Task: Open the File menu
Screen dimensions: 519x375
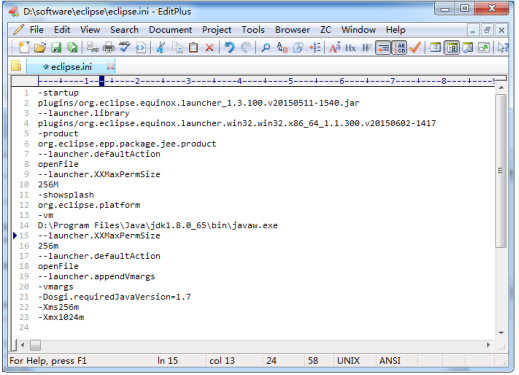Action: click(x=37, y=30)
